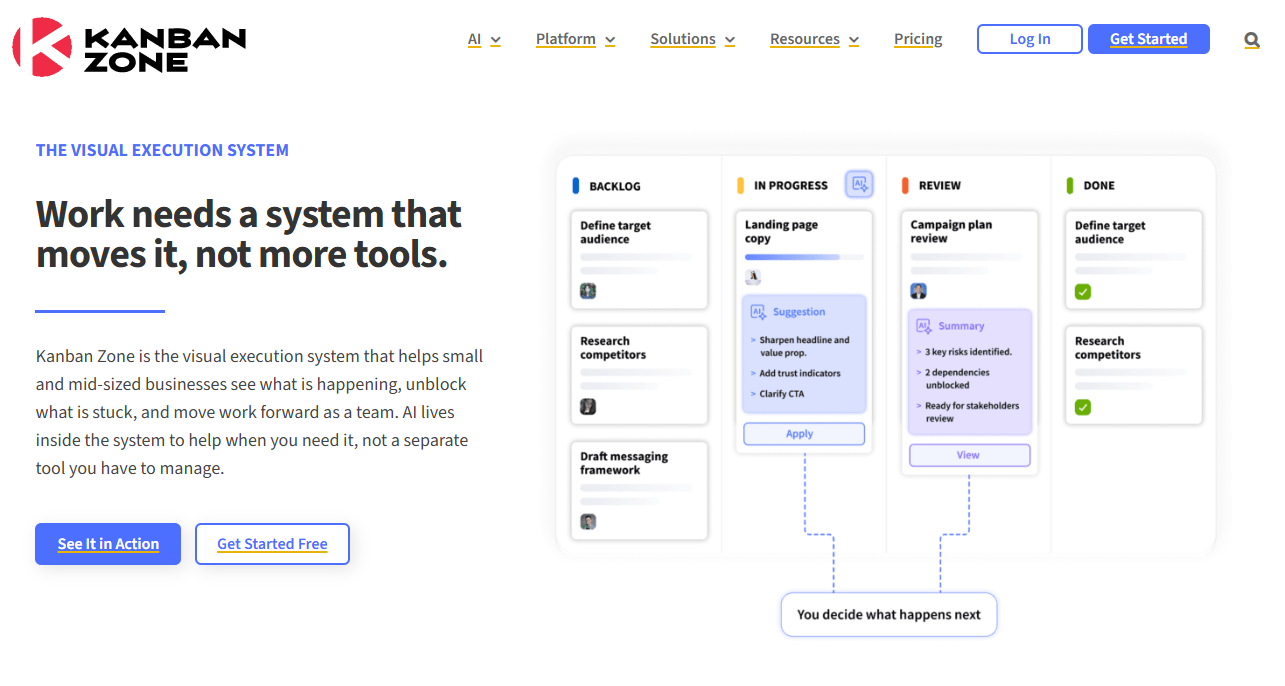The height and width of the screenshot is (686, 1285).
Task: Expand the chevron next to Solutions
Action: coord(730,41)
